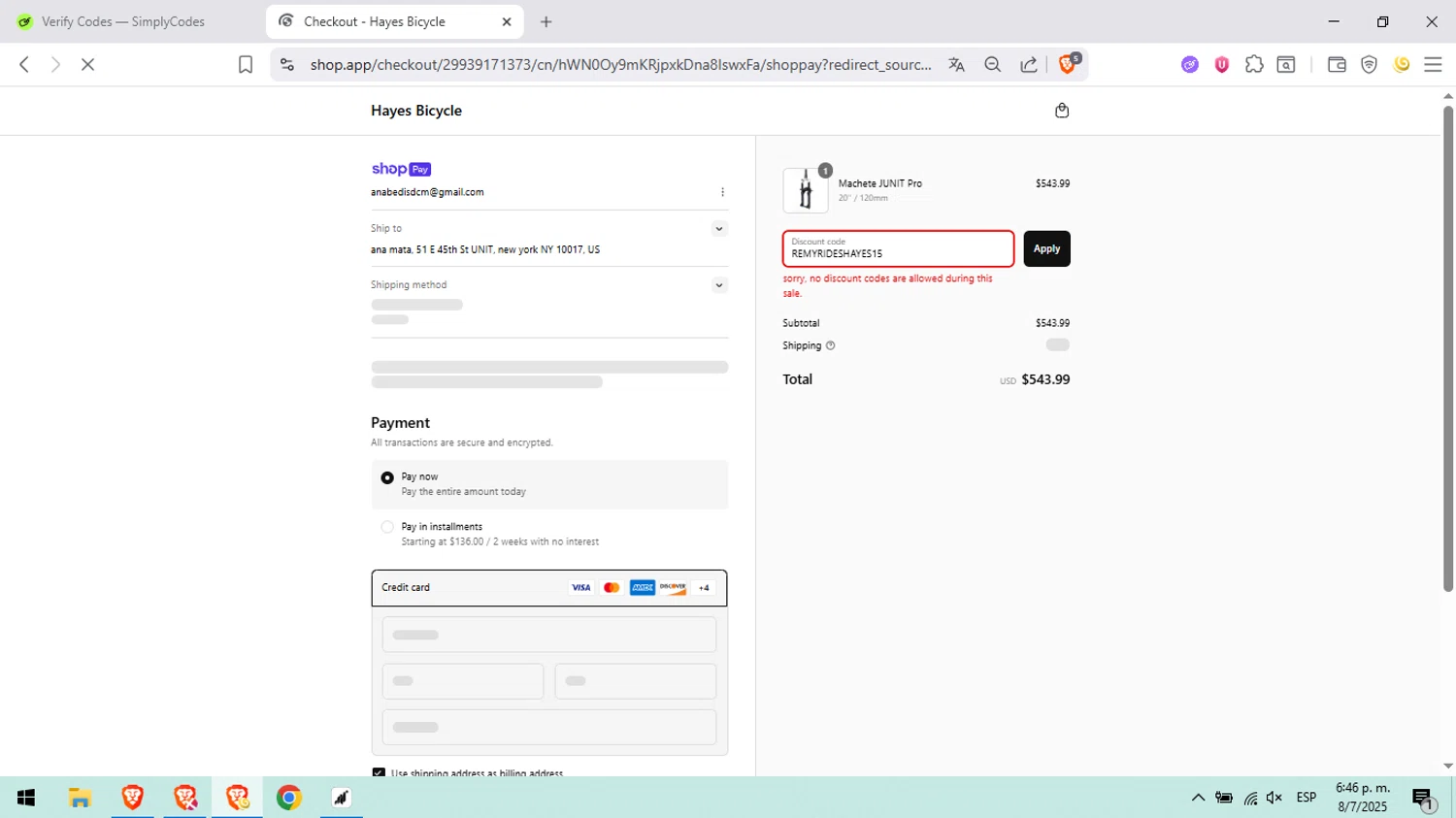Image resolution: width=1456 pixels, height=818 pixels.
Task: Share this page via share icon
Action: click(x=1028, y=65)
